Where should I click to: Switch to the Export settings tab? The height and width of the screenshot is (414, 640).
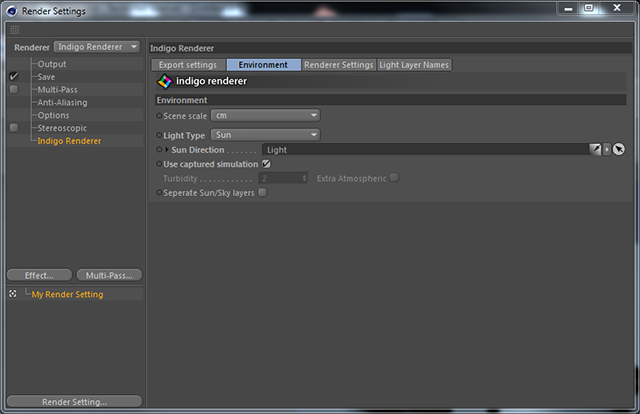coord(188,65)
